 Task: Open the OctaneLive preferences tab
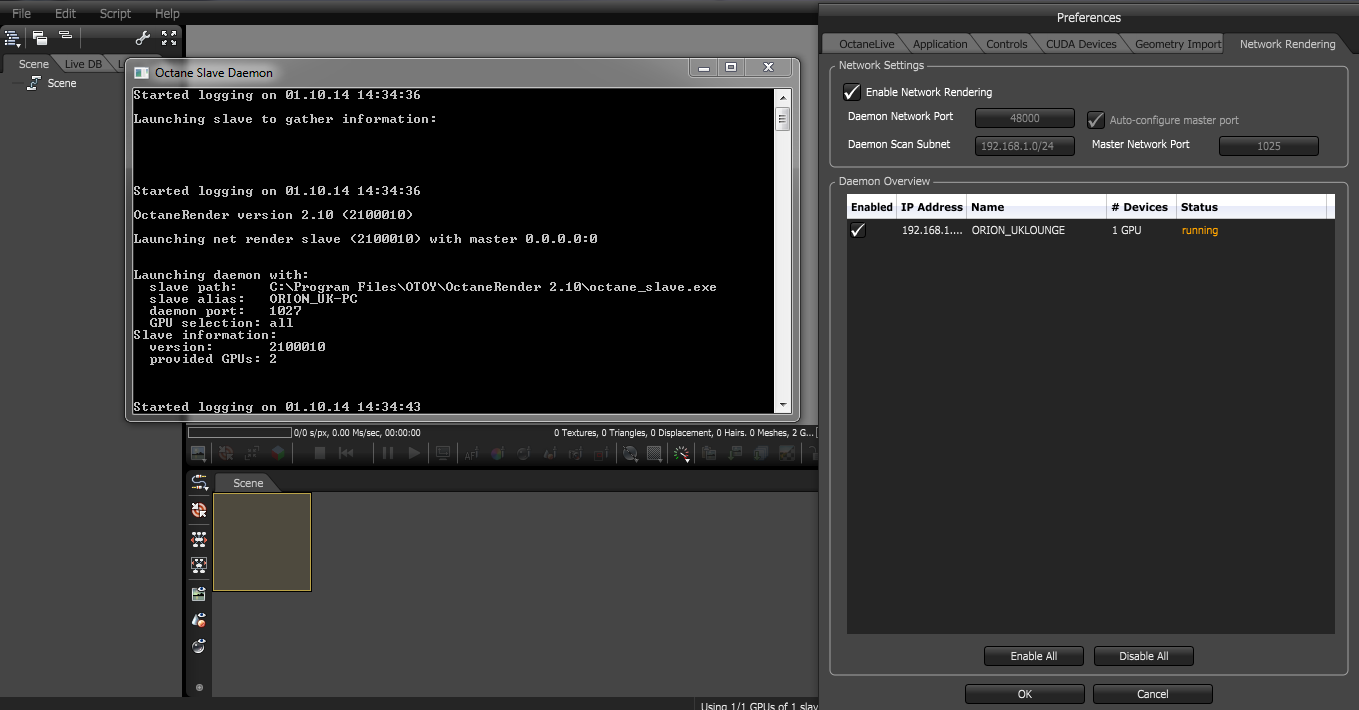[866, 44]
